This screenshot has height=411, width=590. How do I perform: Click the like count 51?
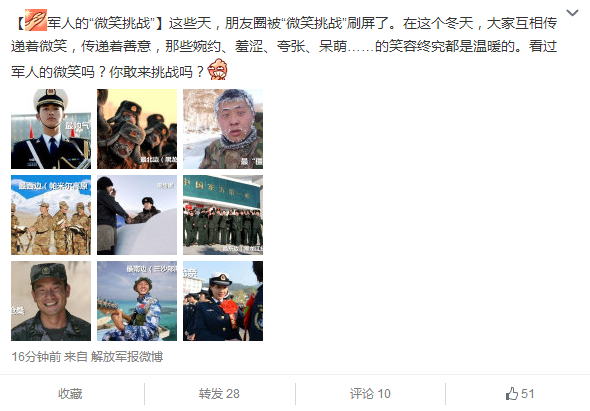527,394
